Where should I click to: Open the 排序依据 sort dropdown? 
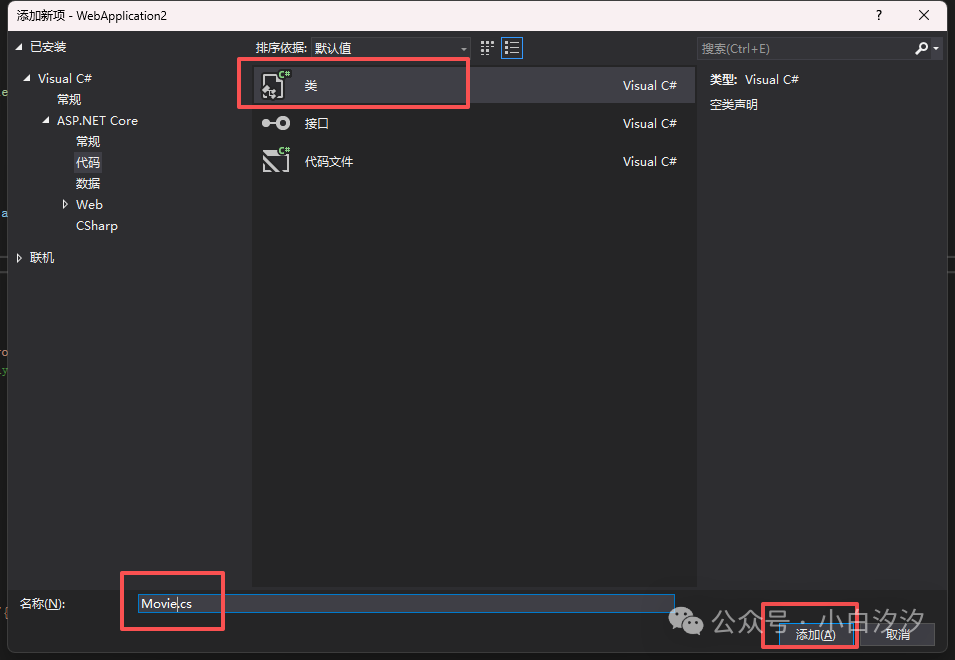tap(390, 48)
